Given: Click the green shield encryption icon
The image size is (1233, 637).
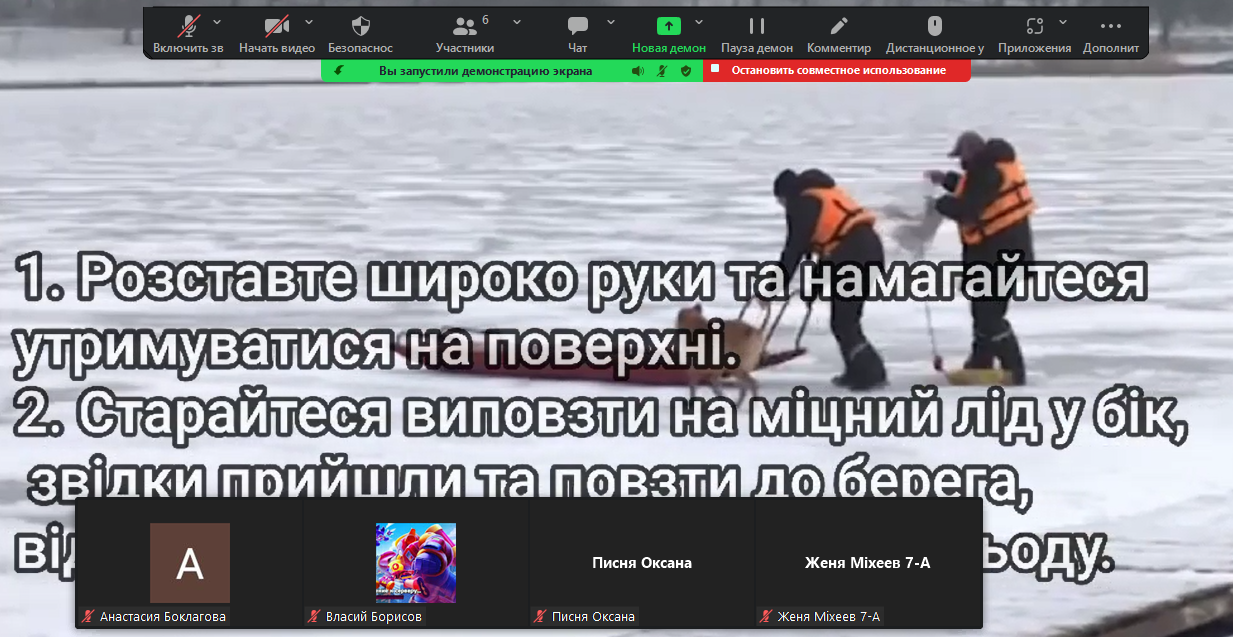Looking at the screenshot, I should (686, 71).
